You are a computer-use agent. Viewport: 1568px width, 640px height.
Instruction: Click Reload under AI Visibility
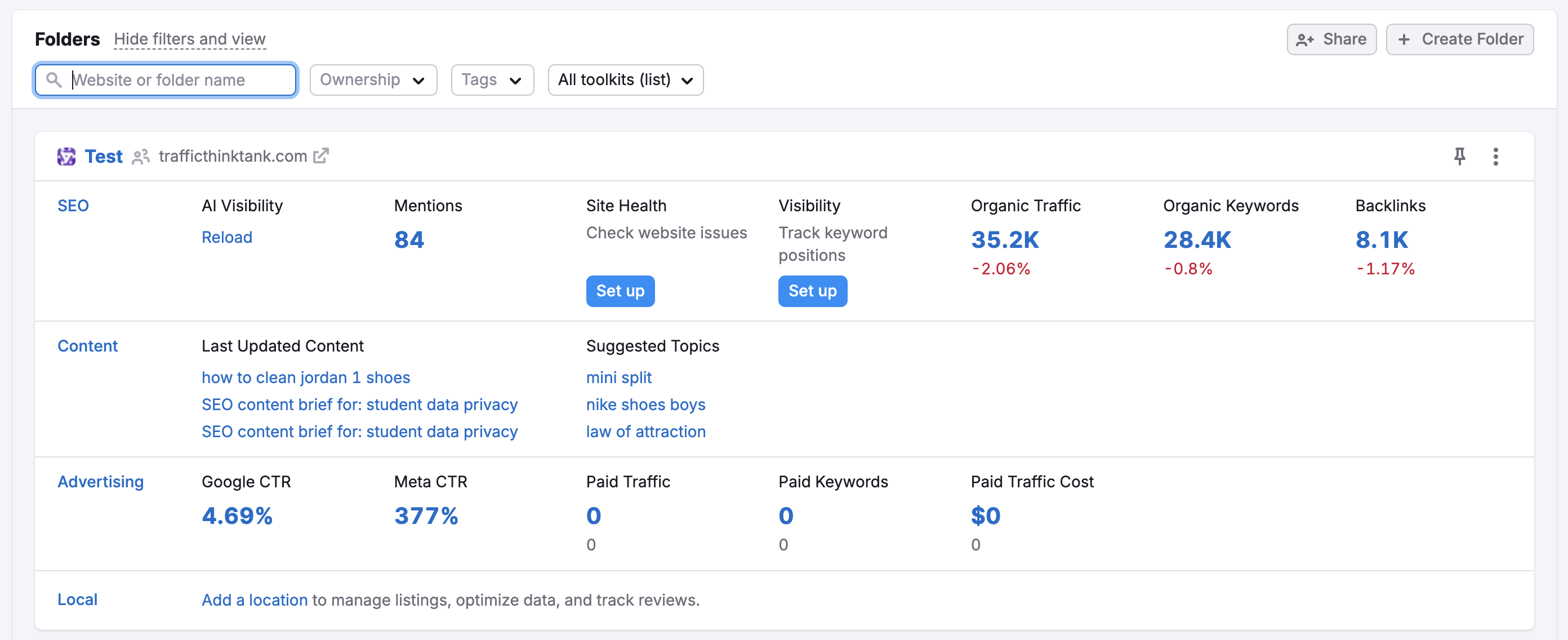click(226, 237)
